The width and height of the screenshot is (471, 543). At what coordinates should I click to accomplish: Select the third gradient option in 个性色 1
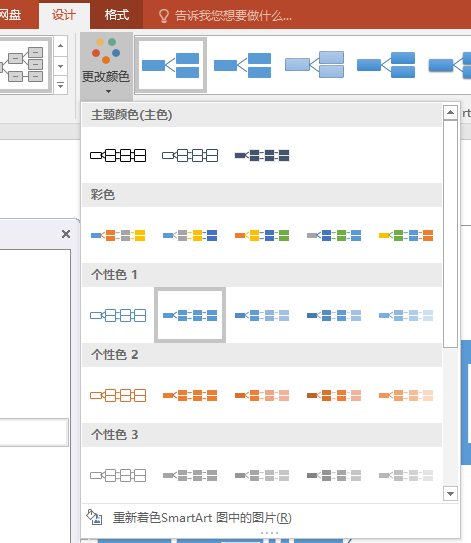[262, 315]
